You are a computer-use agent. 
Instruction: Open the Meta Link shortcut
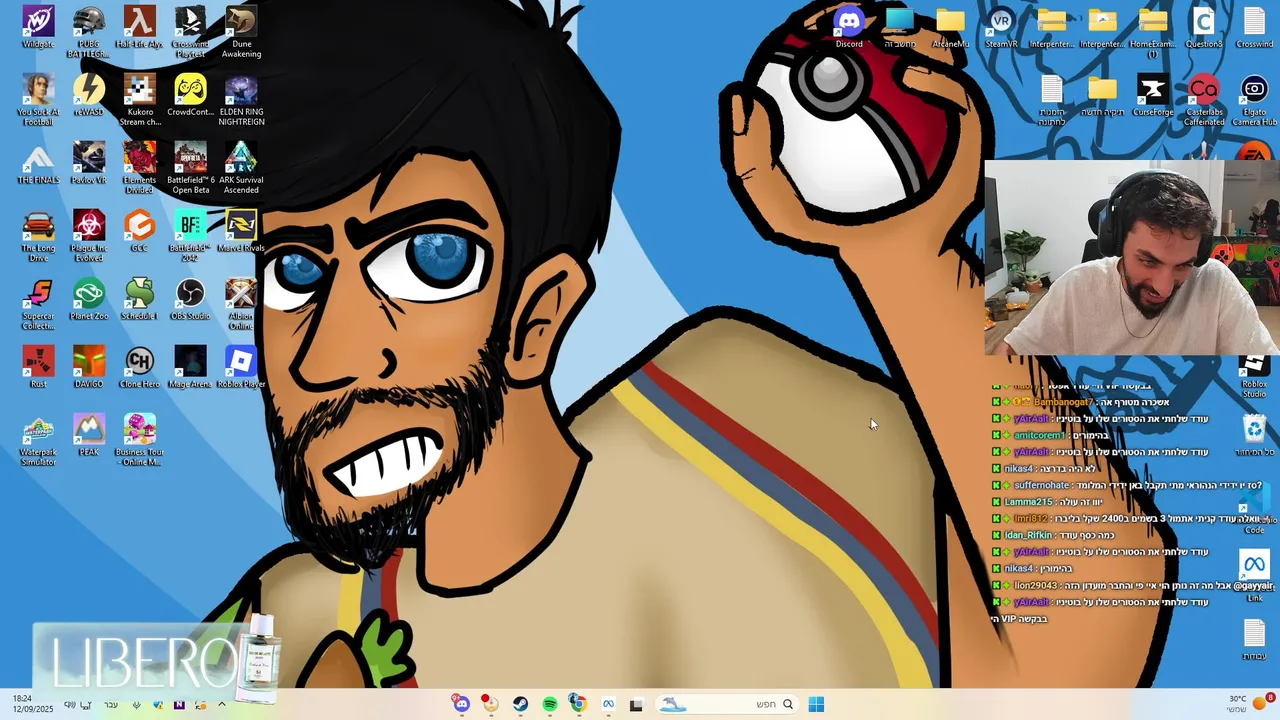(x=1254, y=575)
